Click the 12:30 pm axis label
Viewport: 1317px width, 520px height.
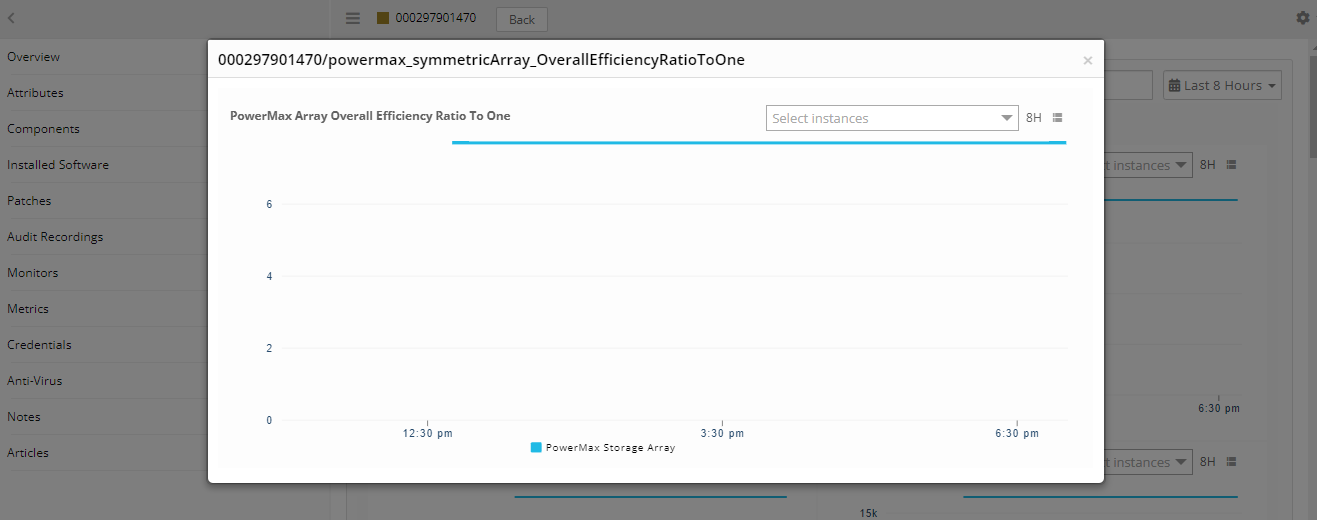click(427, 433)
